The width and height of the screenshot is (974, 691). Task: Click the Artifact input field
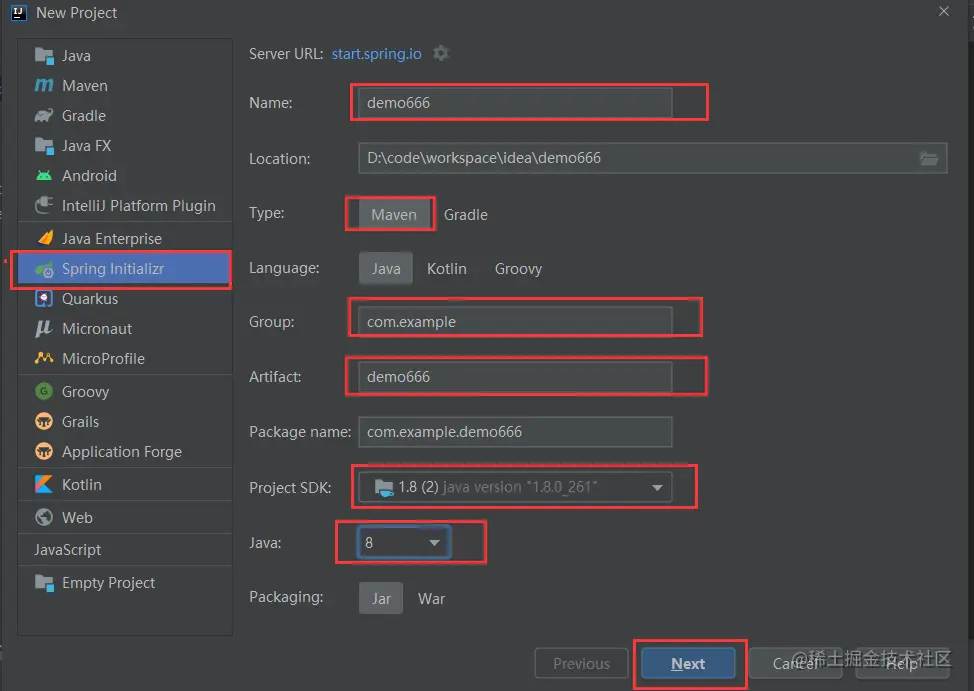point(515,377)
